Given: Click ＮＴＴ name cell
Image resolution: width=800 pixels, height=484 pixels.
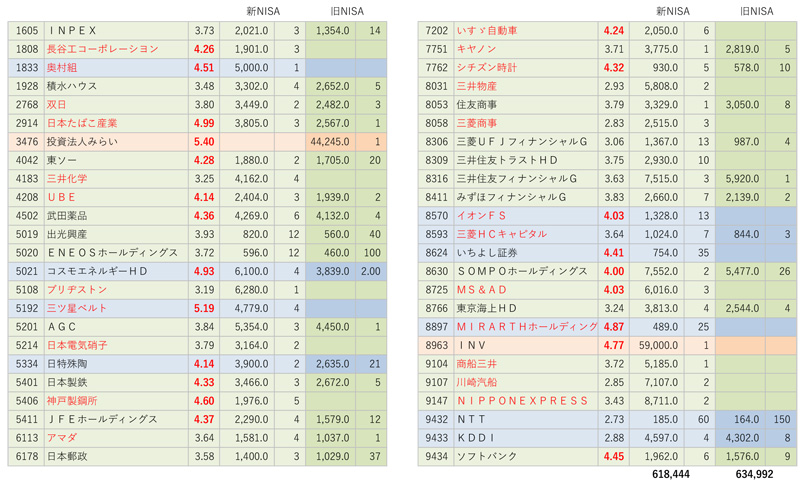Looking at the screenshot, I should [x=526, y=420].
